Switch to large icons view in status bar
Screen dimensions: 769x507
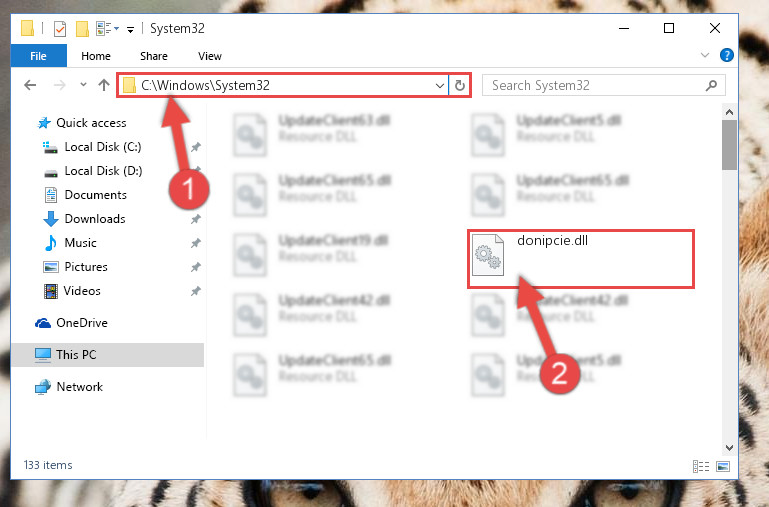pos(723,466)
